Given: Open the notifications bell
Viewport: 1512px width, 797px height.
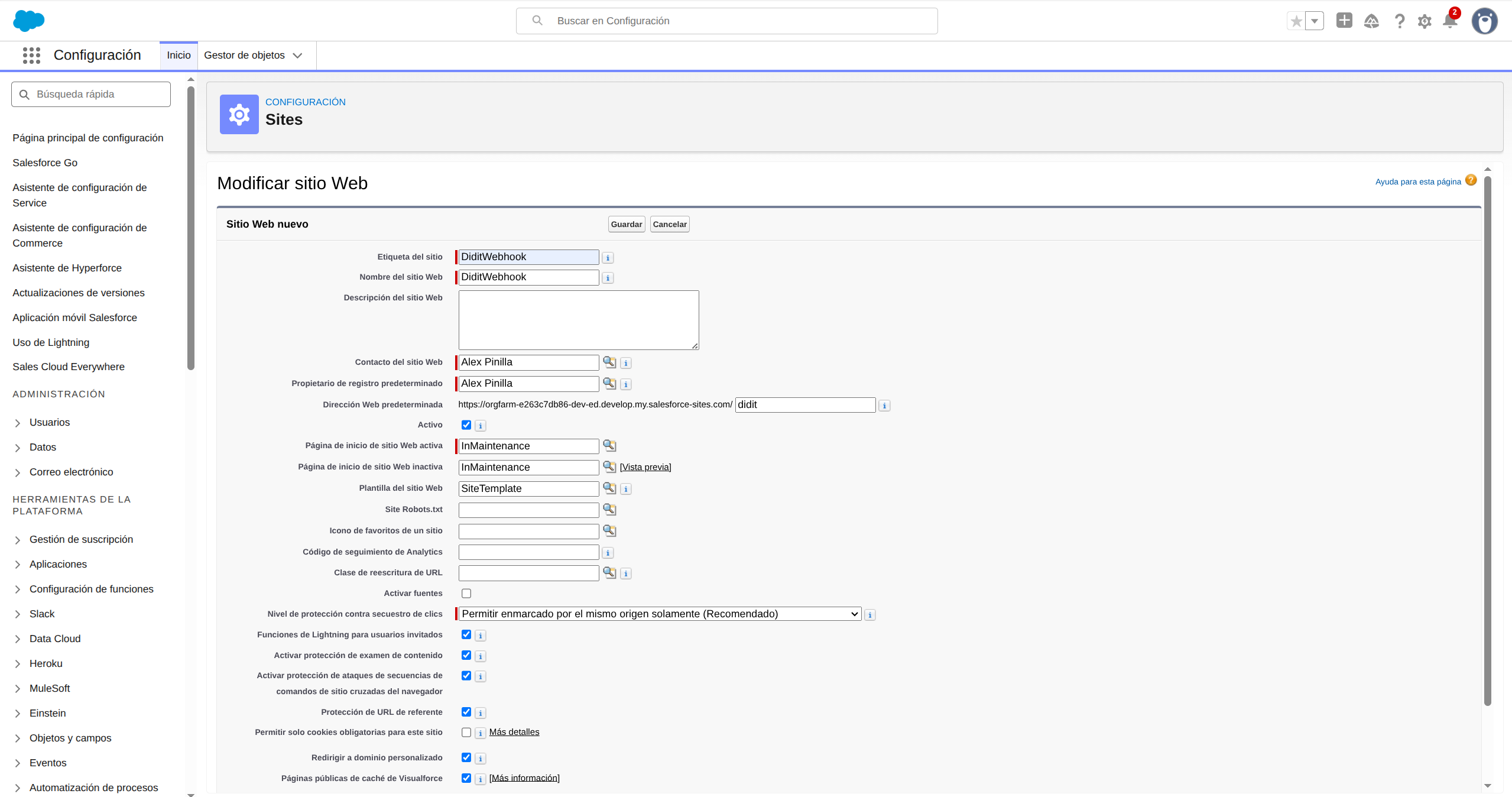Looking at the screenshot, I should coord(1449,21).
